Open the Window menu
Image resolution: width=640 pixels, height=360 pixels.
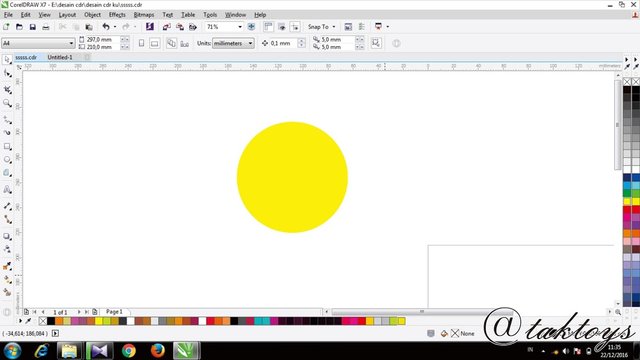pyautogui.click(x=236, y=15)
